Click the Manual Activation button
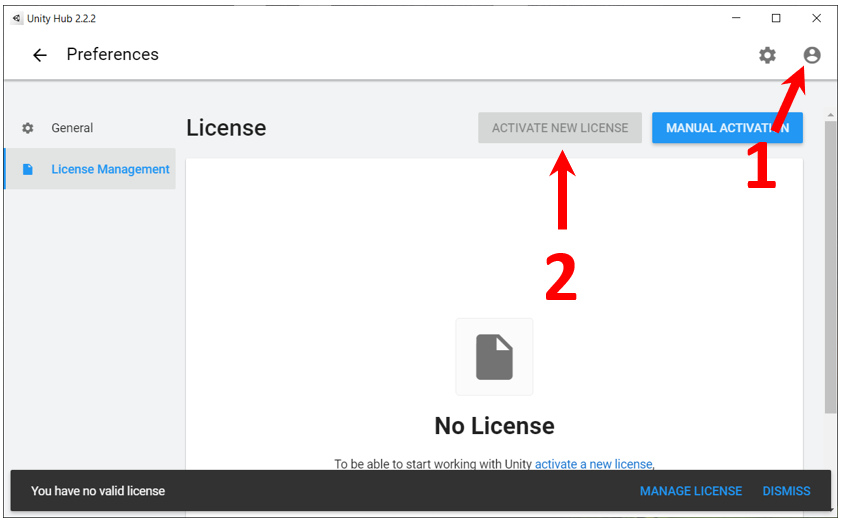This screenshot has height=523, width=842. (727, 128)
